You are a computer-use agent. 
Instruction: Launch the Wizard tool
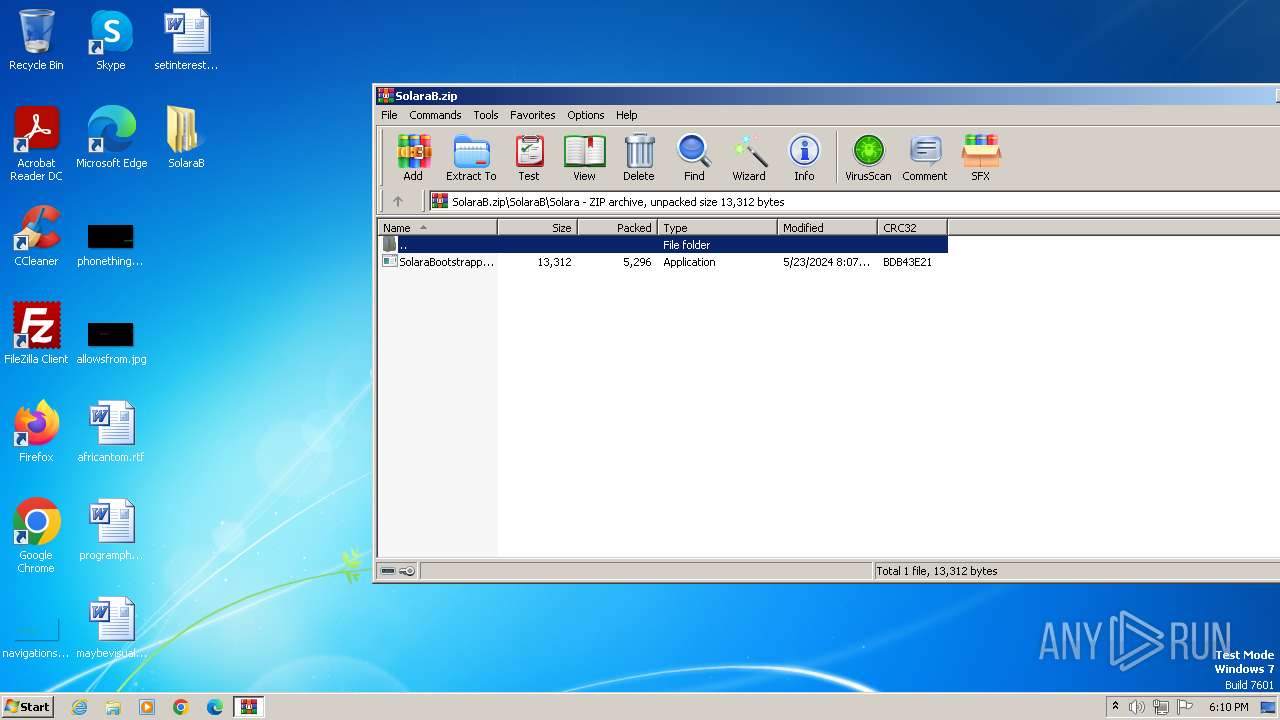(x=749, y=158)
